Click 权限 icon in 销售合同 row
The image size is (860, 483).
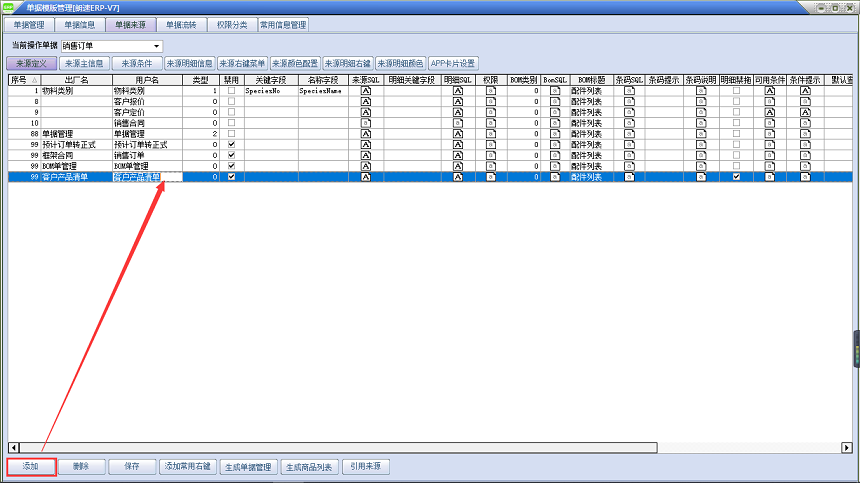click(x=491, y=123)
